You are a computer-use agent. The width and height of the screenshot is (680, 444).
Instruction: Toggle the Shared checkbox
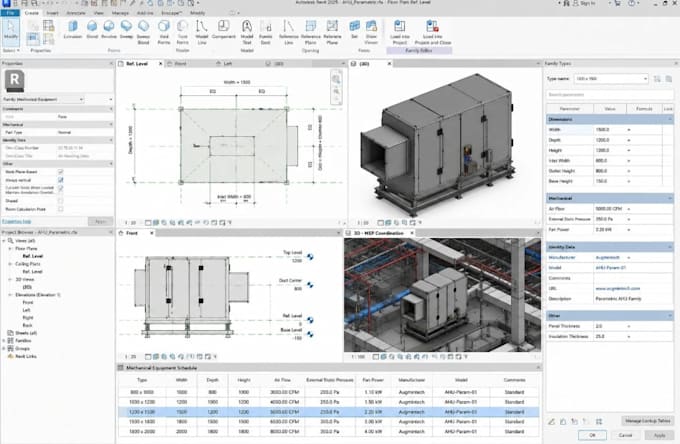point(60,201)
